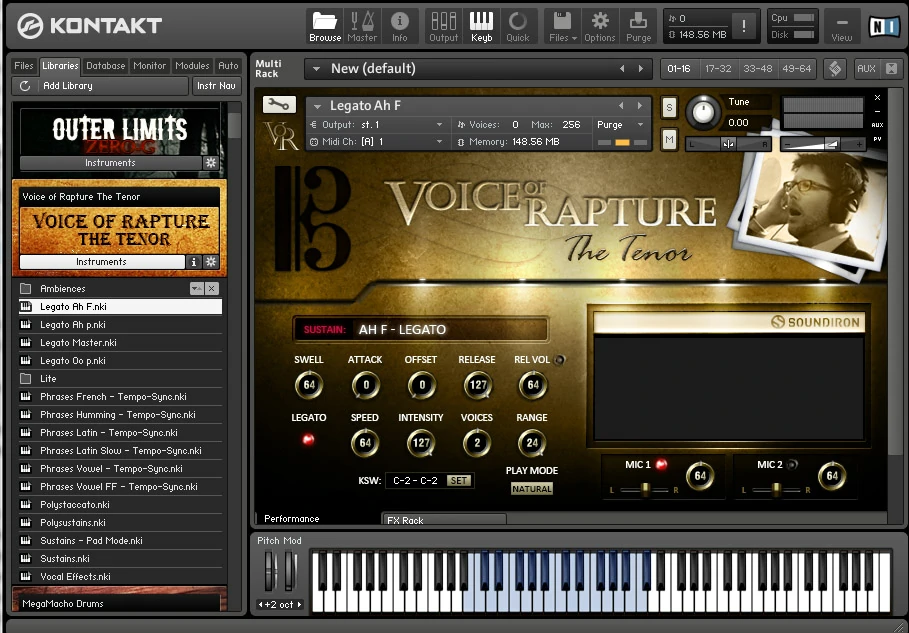Open Voice of Rapture Instruments button
This screenshot has height=633, width=909.
coord(101,262)
